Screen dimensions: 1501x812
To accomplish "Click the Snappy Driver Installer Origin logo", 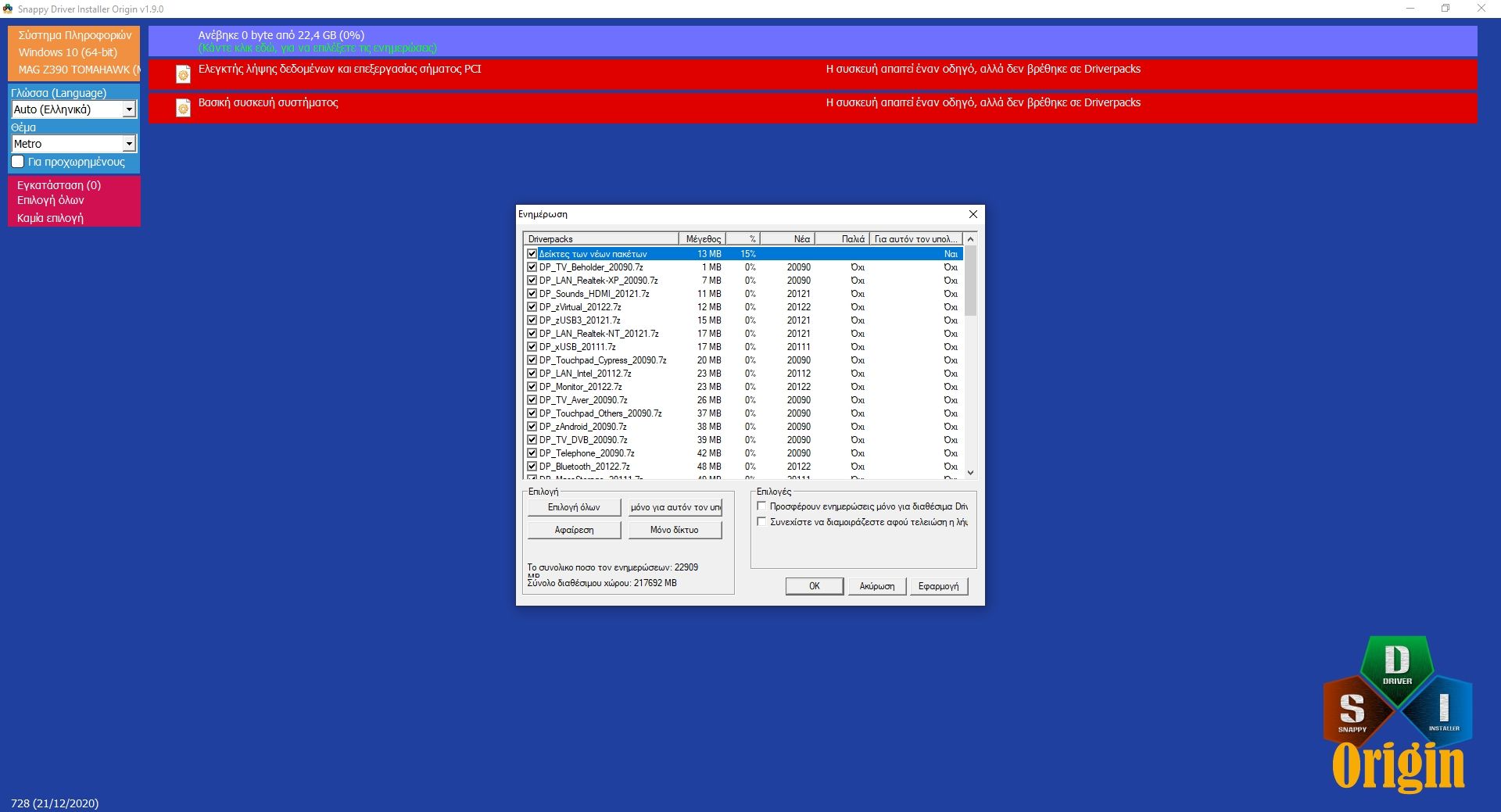I will (1397, 714).
